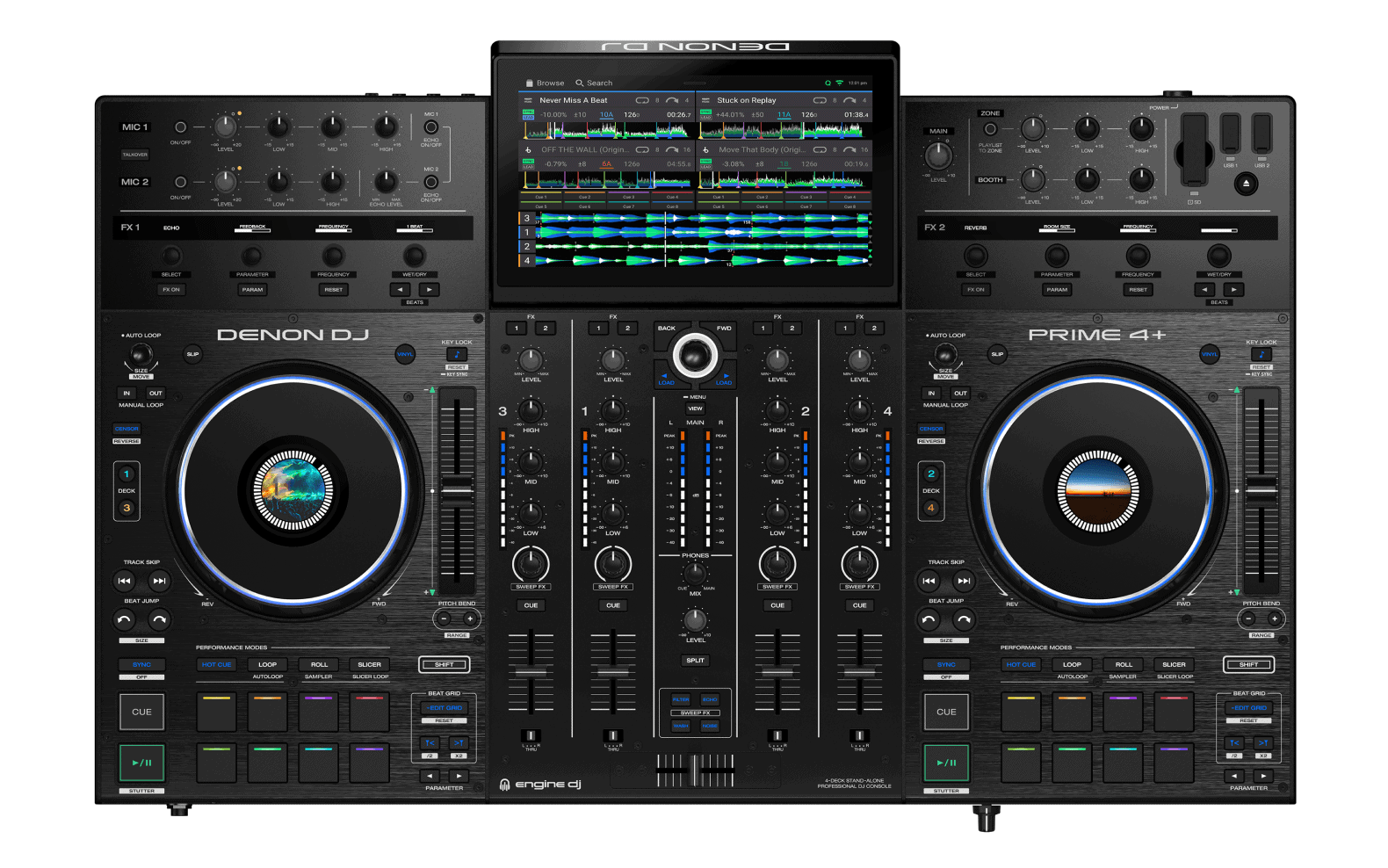The image size is (1388, 868).
Task: Tap the Wi-Fi status icon on the touchscreen
Action: tap(839, 83)
